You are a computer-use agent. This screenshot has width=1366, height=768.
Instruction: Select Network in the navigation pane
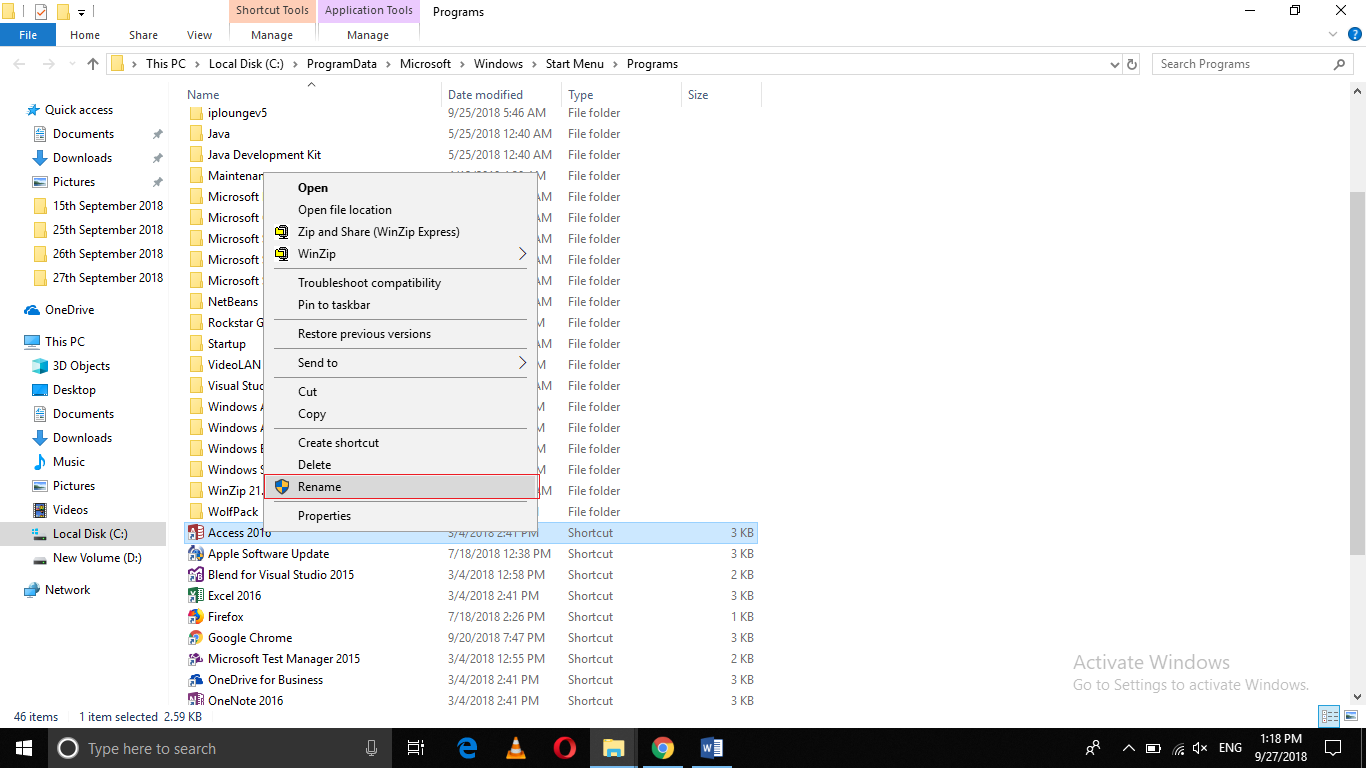tap(70, 589)
